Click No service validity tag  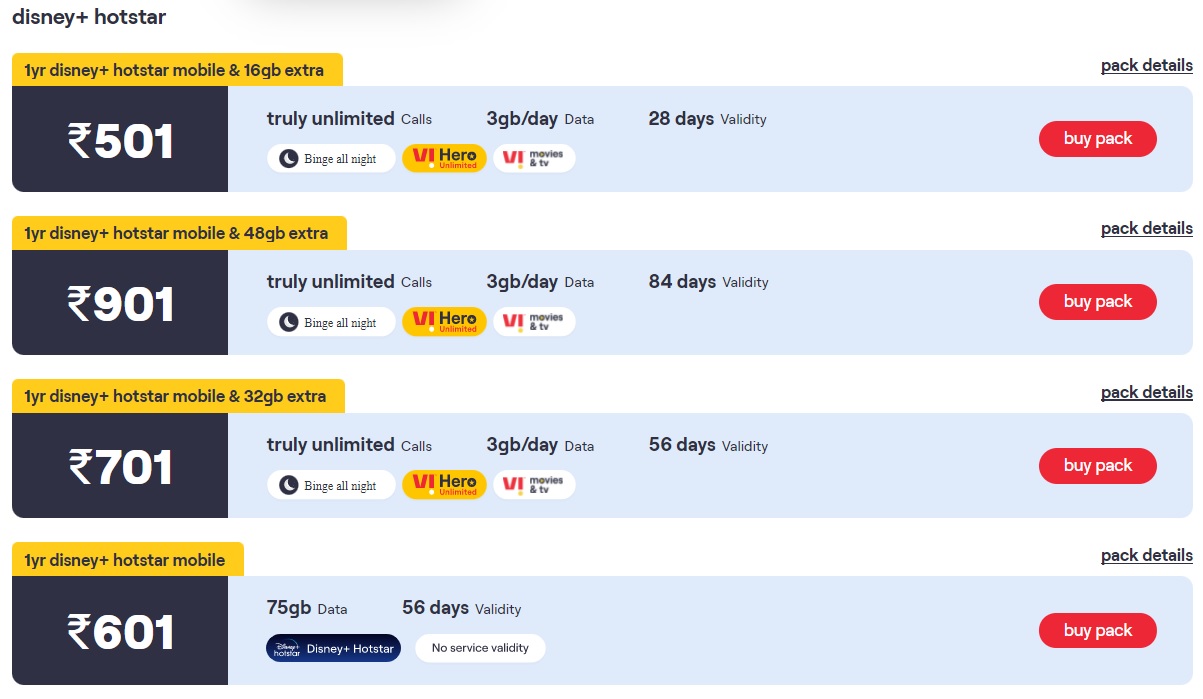coord(480,648)
